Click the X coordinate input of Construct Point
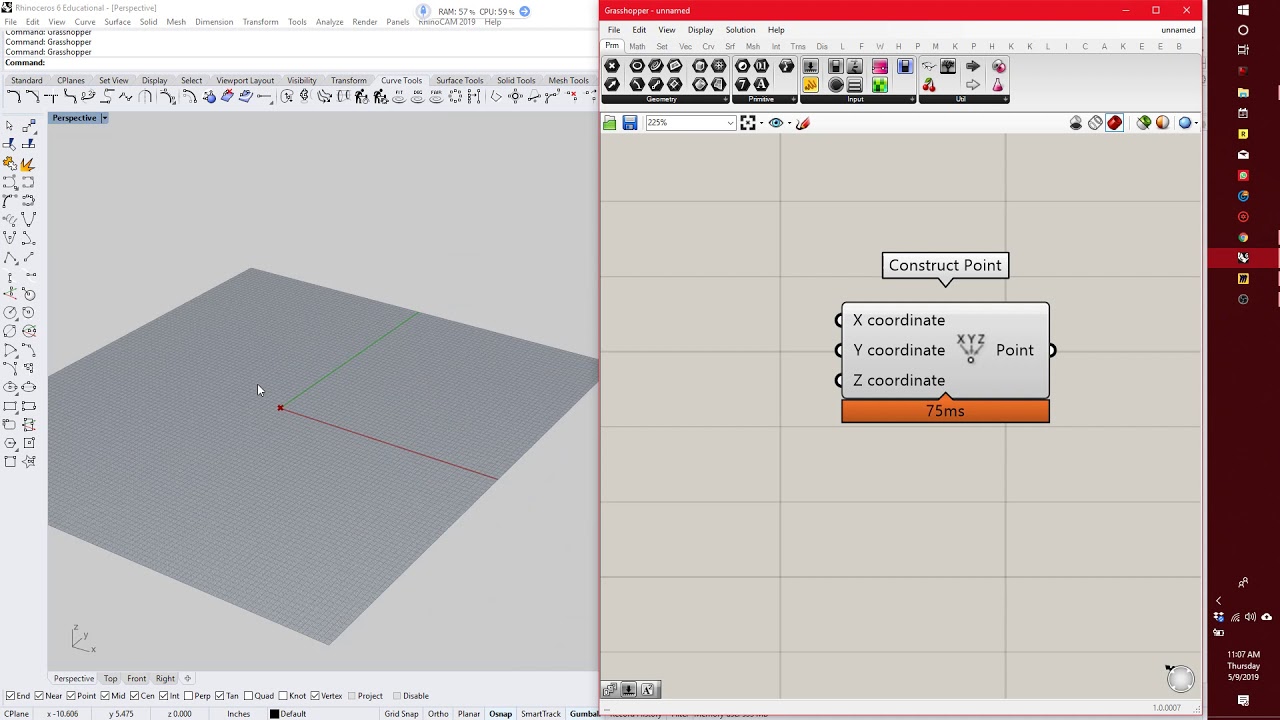1280x720 pixels. (898, 320)
